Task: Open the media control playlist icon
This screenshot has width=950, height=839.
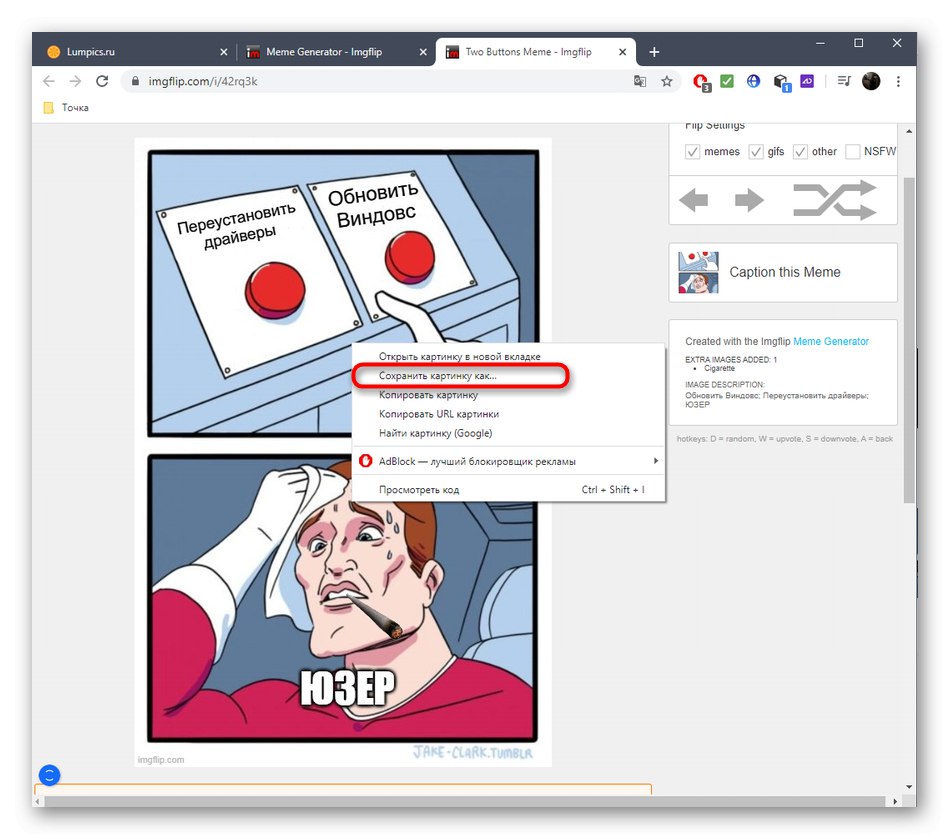Action: click(x=844, y=81)
